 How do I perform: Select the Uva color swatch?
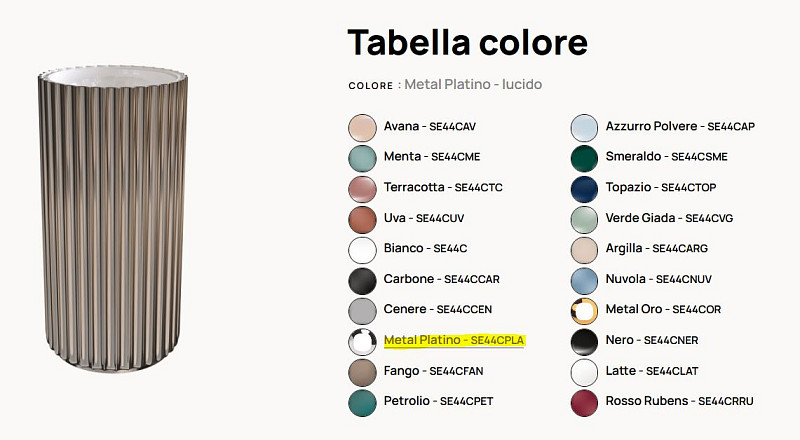362,219
